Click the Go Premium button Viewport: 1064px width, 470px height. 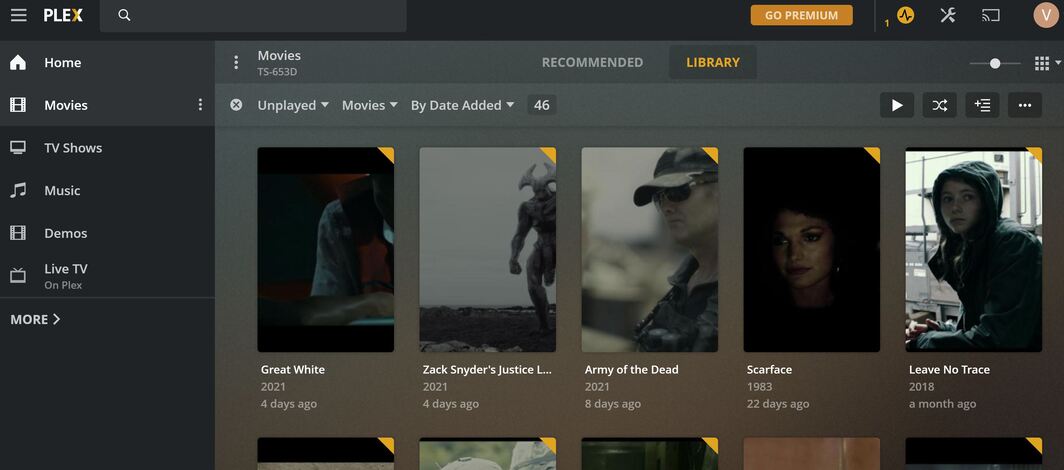[x=801, y=15]
